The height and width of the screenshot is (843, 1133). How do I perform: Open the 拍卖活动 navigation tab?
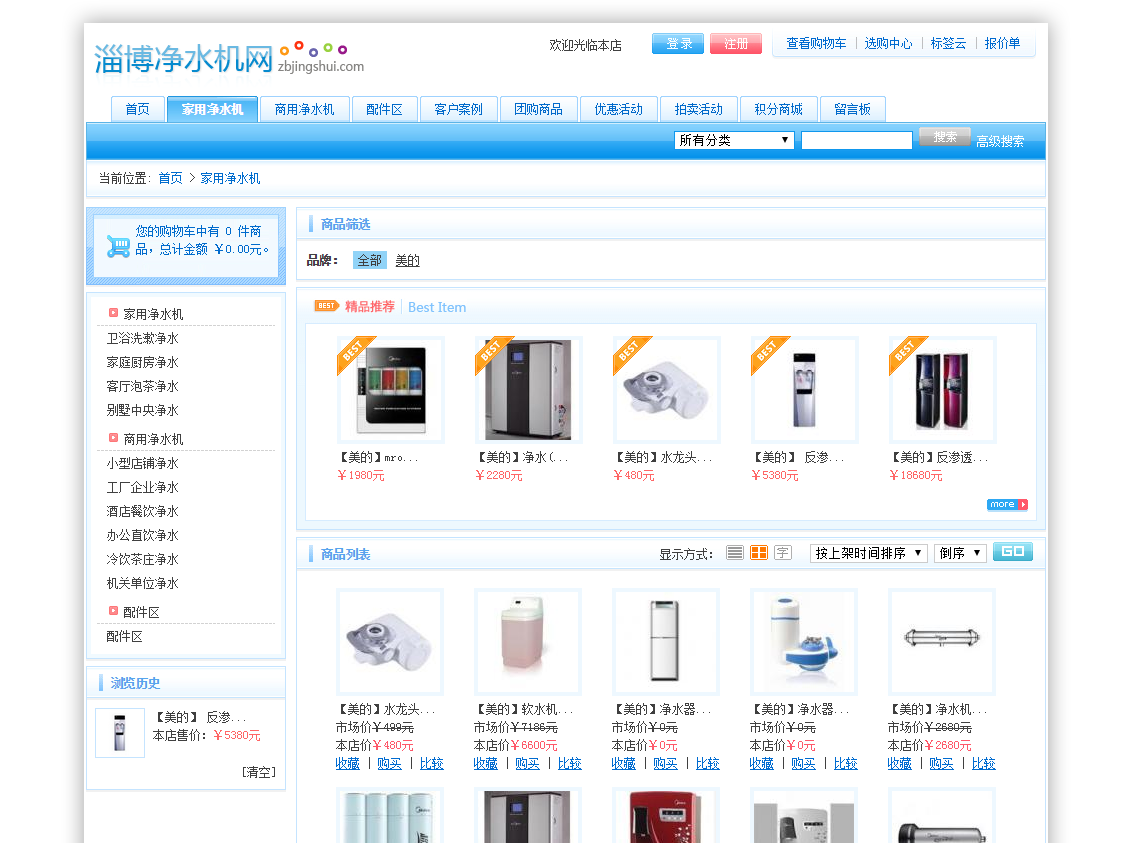tap(699, 109)
